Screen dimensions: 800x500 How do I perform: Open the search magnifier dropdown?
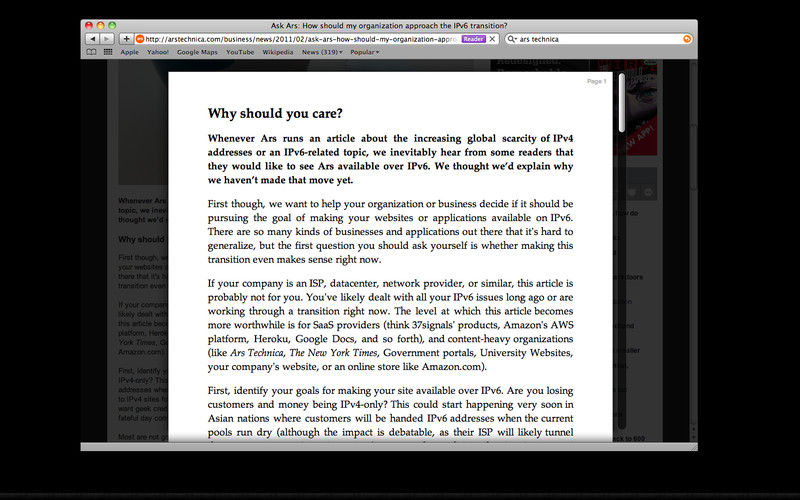[x=512, y=39]
